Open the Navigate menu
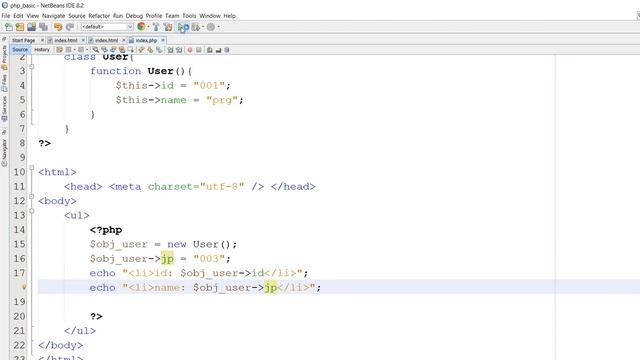This screenshot has width=640, height=360. [53, 16]
